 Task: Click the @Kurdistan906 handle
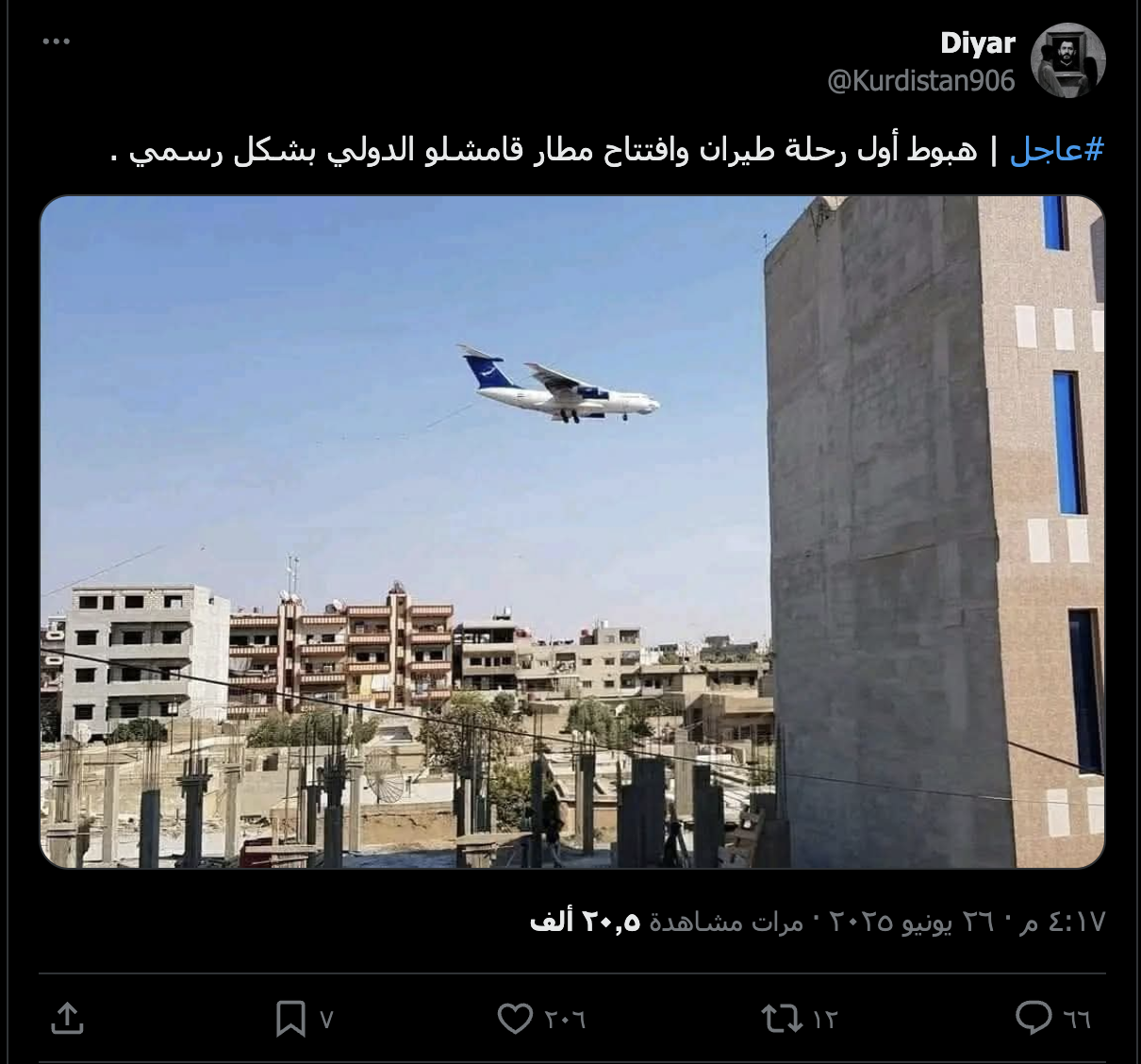tap(921, 81)
